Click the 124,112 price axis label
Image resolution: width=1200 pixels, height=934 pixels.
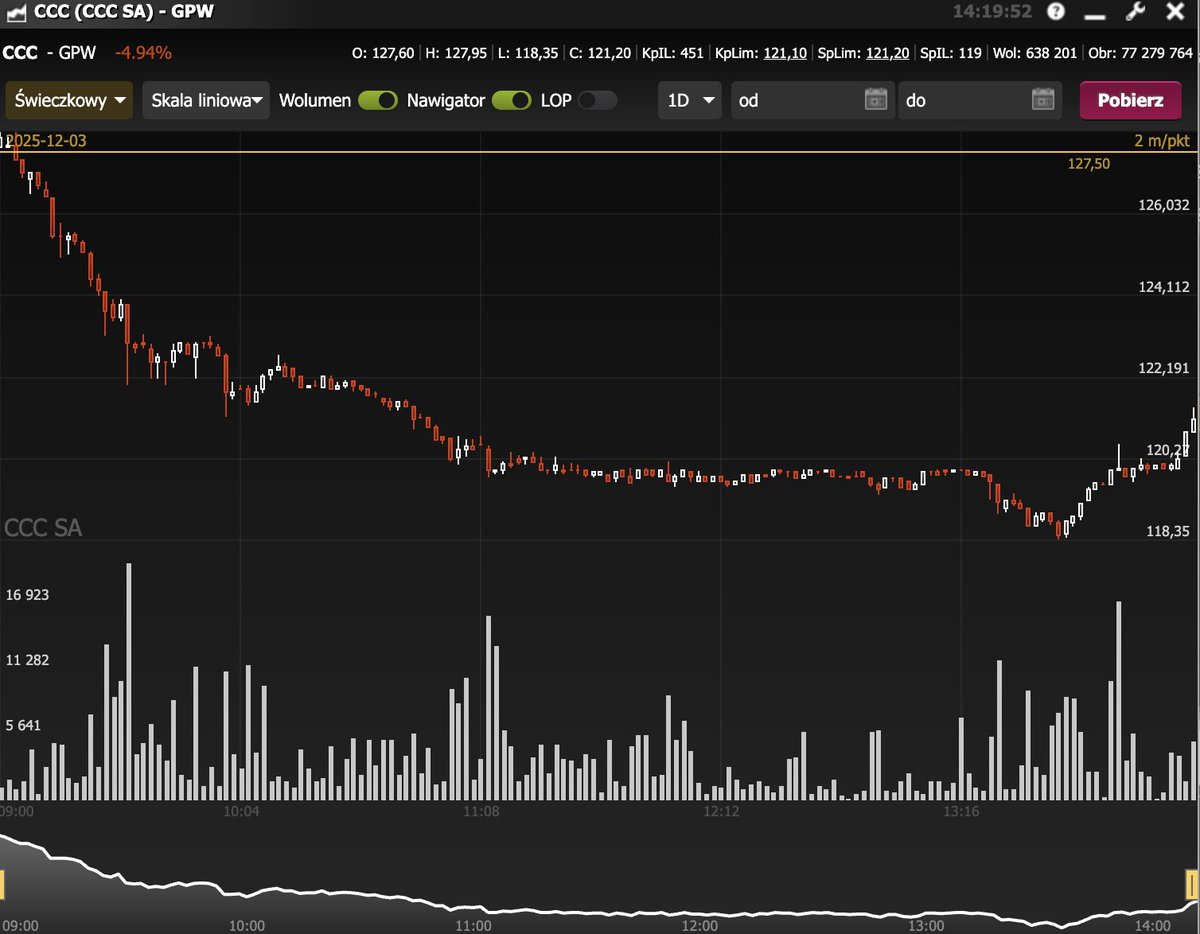coord(1164,287)
